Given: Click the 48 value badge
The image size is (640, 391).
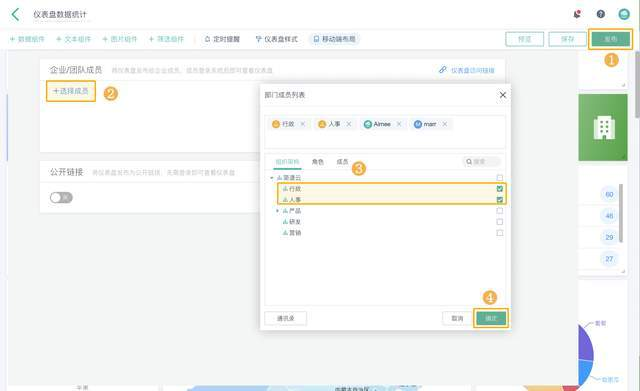Looking at the screenshot, I should click(609, 215).
